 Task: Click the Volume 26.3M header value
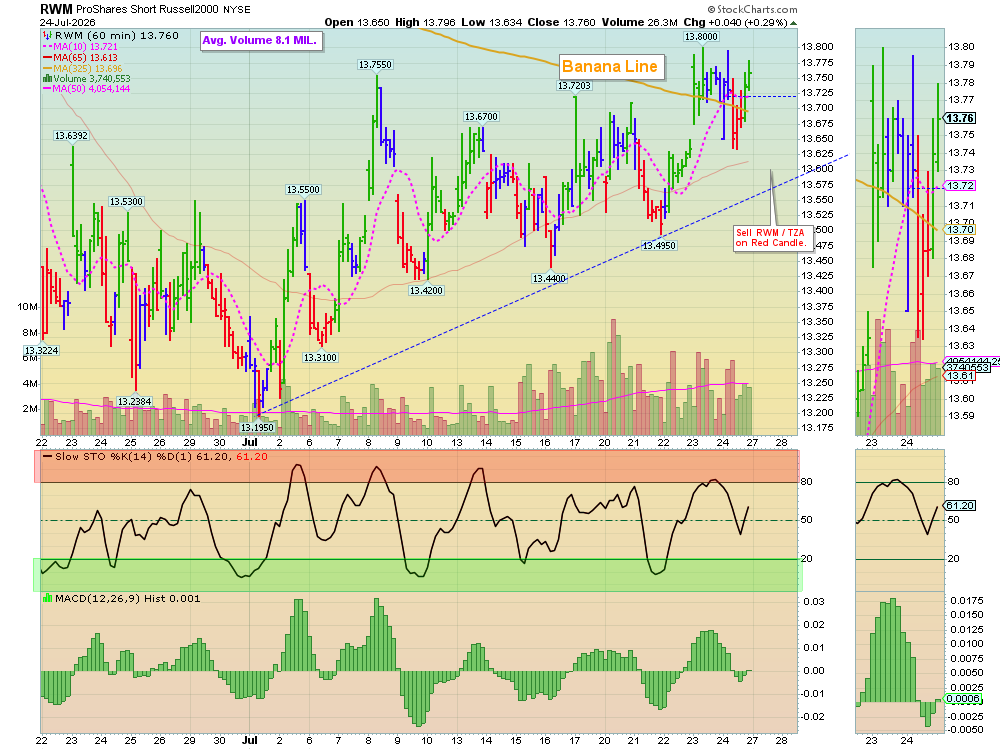click(640, 22)
